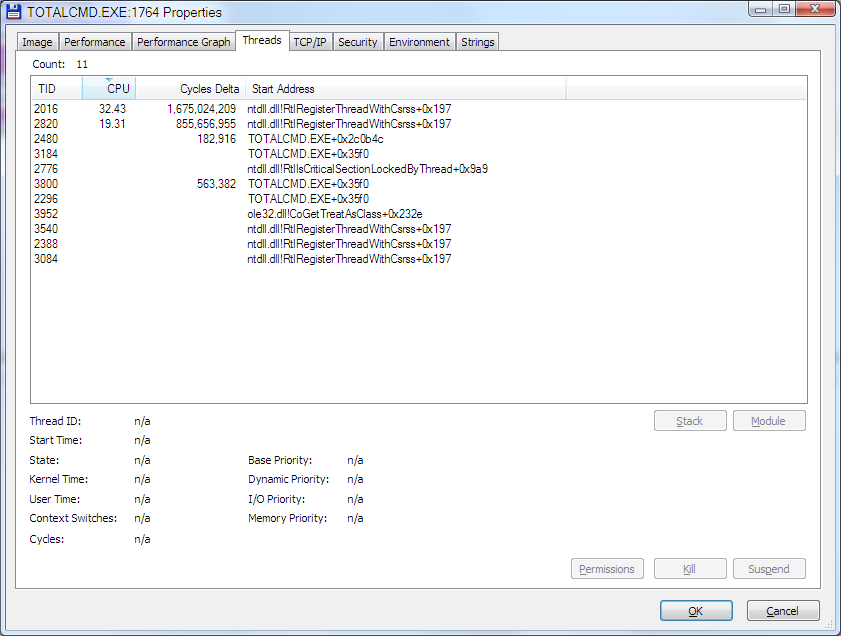Close the Properties window

pyautogui.click(x=815, y=9)
